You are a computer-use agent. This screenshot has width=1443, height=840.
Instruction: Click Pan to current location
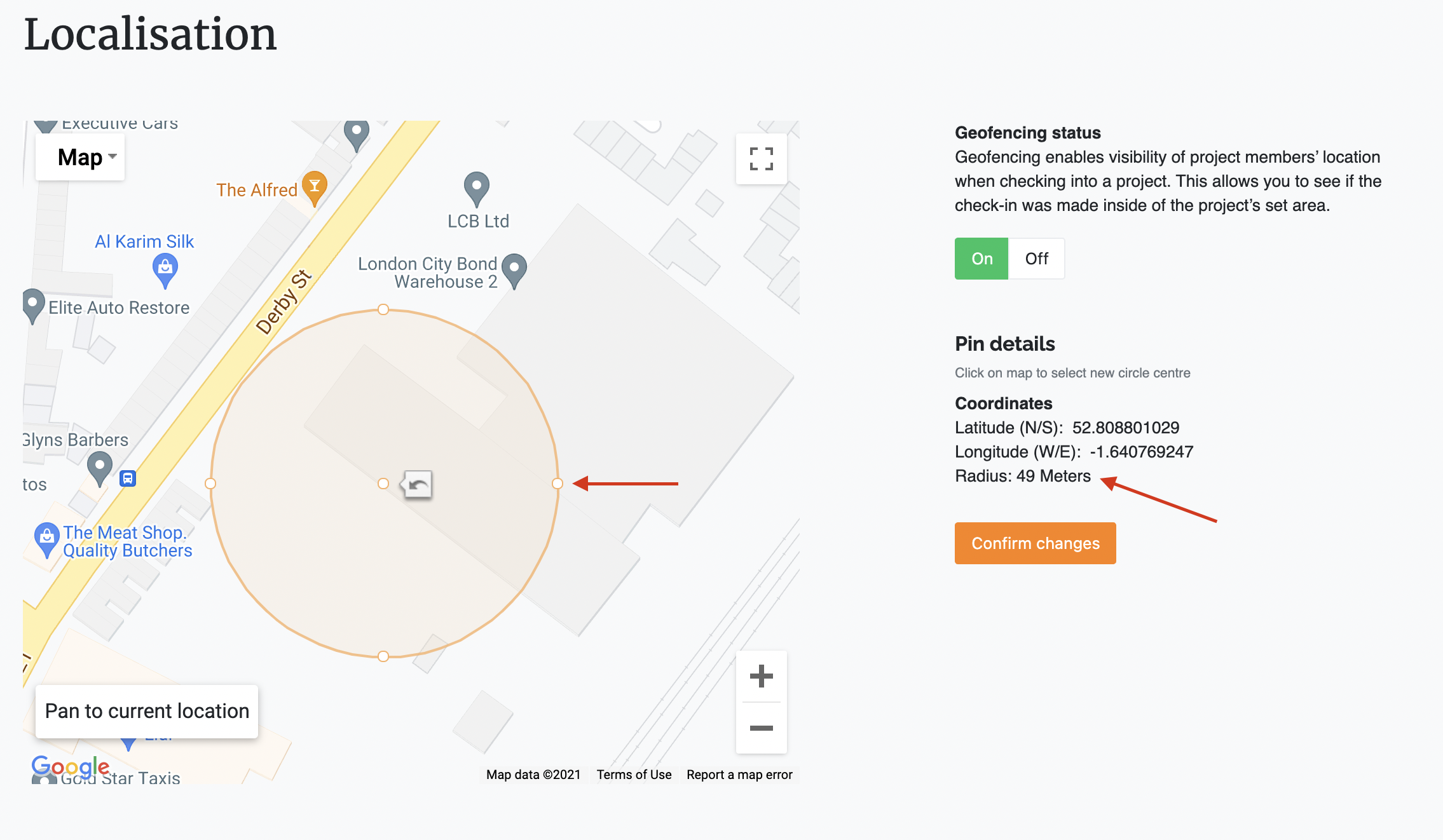click(x=147, y=711)
